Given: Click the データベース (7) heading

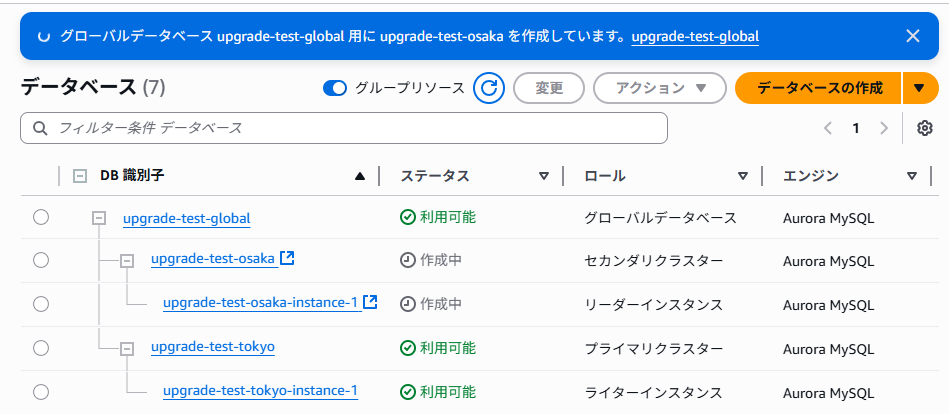Looking at the screenshot, I should pyautogui.click(x=93, y=88).
